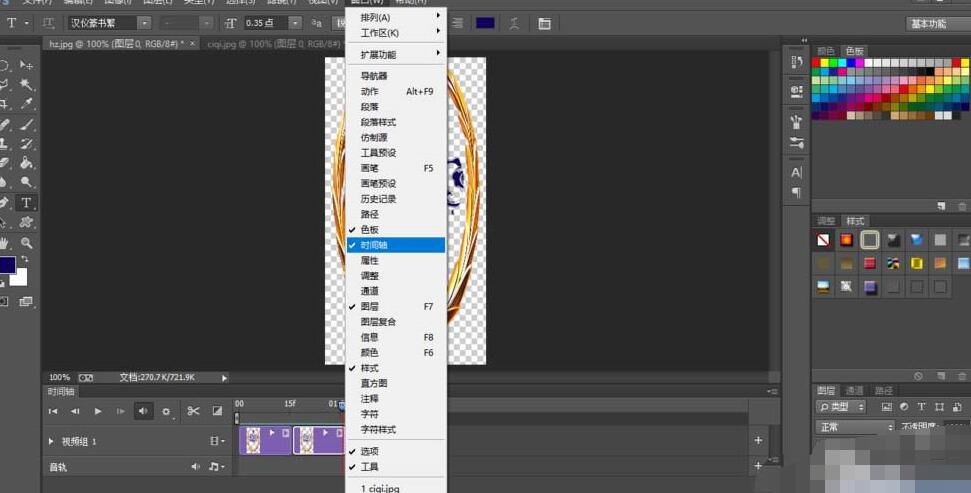
Task: Click the font size field 0.35 点
Action: [x=264, y=23]
